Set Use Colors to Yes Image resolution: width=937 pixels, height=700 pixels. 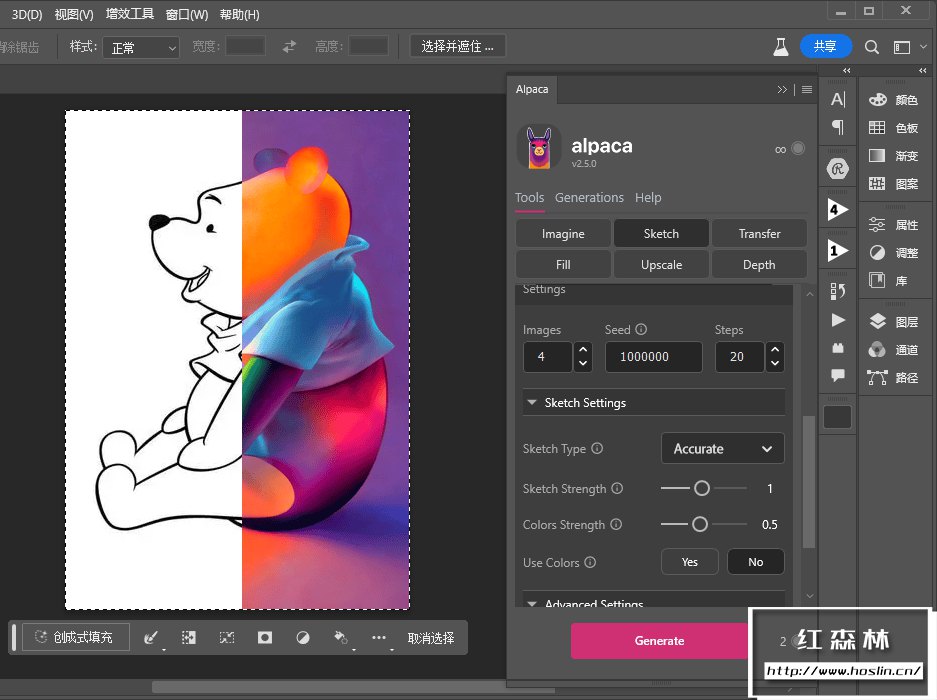(x=689, y=562)
